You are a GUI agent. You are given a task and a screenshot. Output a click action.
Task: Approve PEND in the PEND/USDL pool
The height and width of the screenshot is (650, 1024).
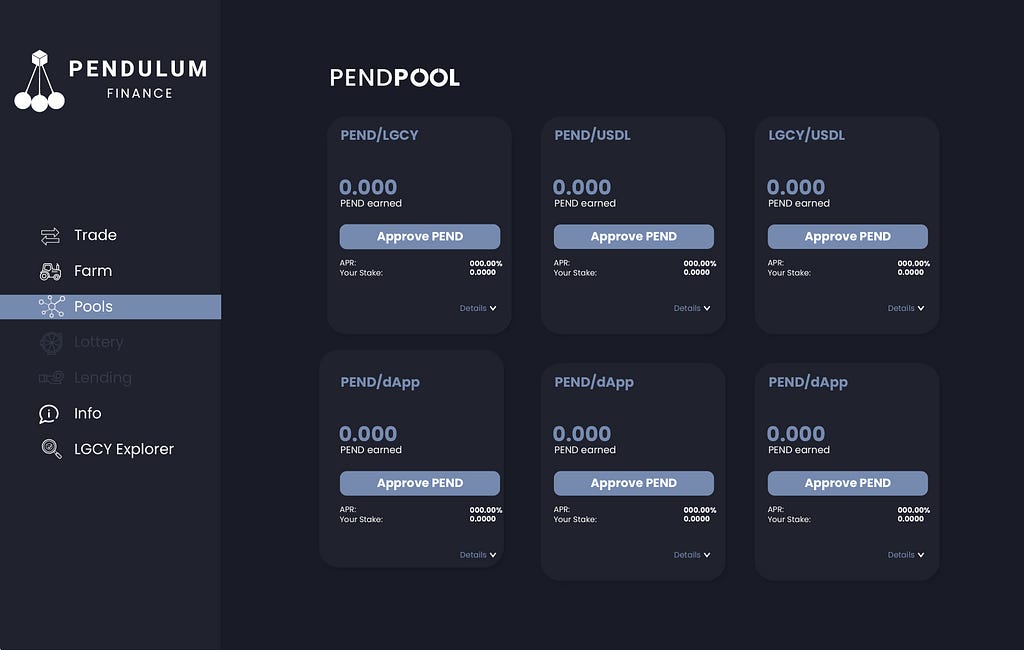tap(633, 236)
